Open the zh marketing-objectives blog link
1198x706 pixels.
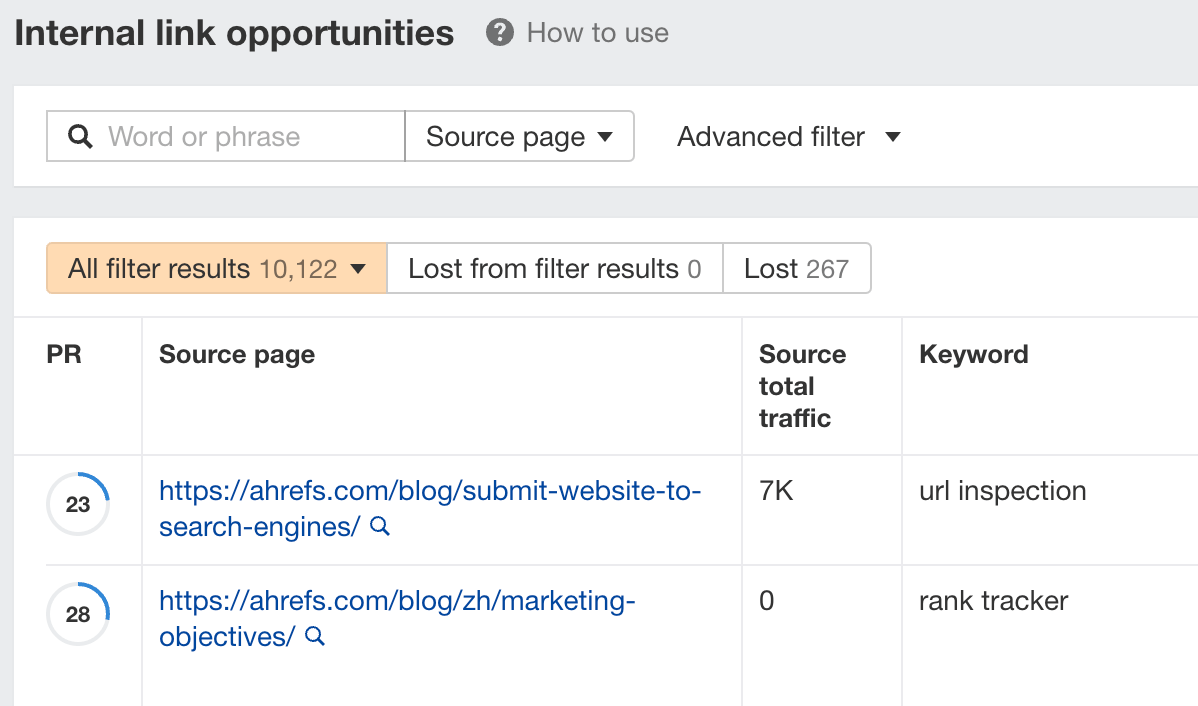pyautogui.click(x=396, y=600)
